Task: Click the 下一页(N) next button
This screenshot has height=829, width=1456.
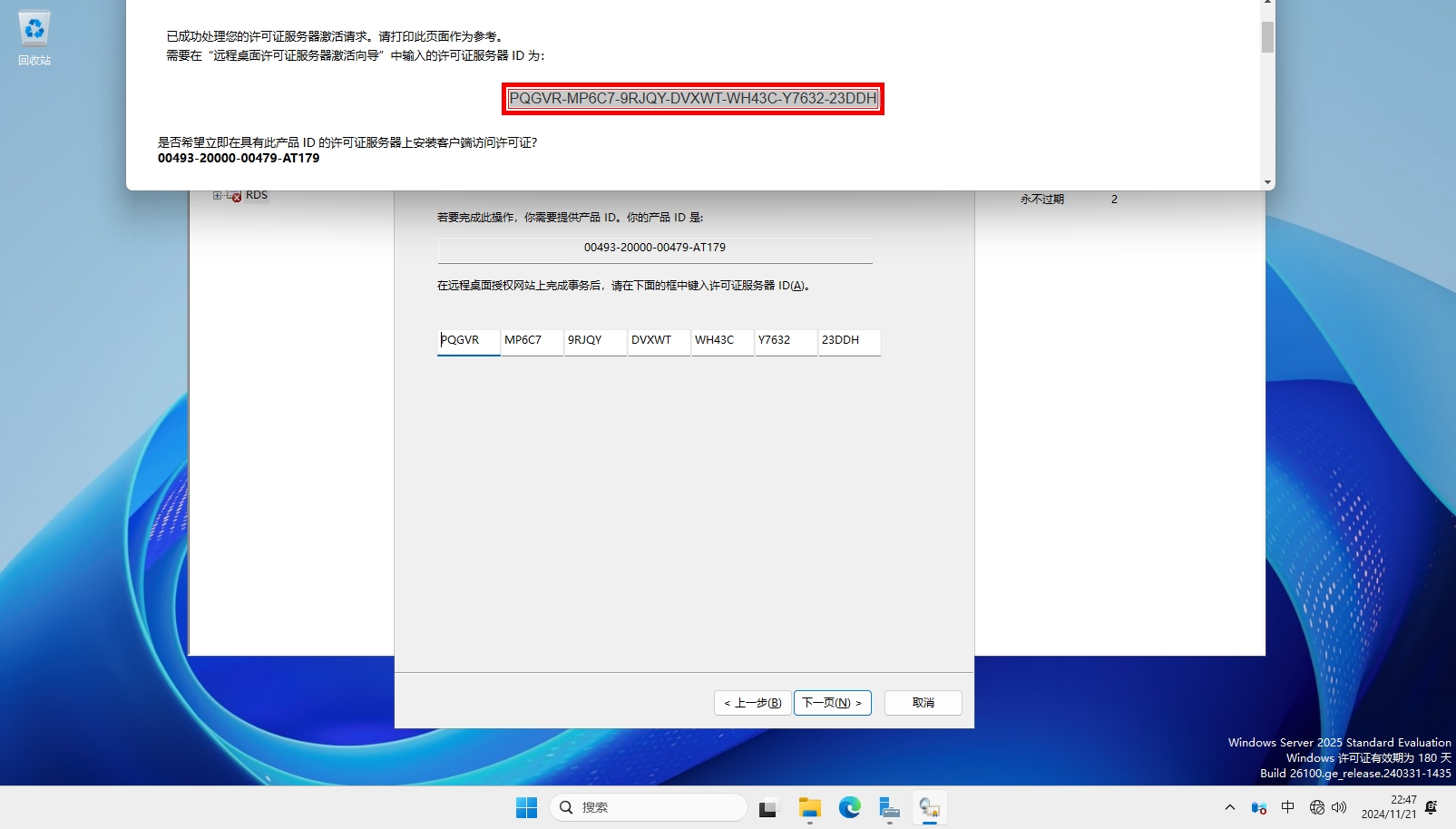Action: point(832,703)
